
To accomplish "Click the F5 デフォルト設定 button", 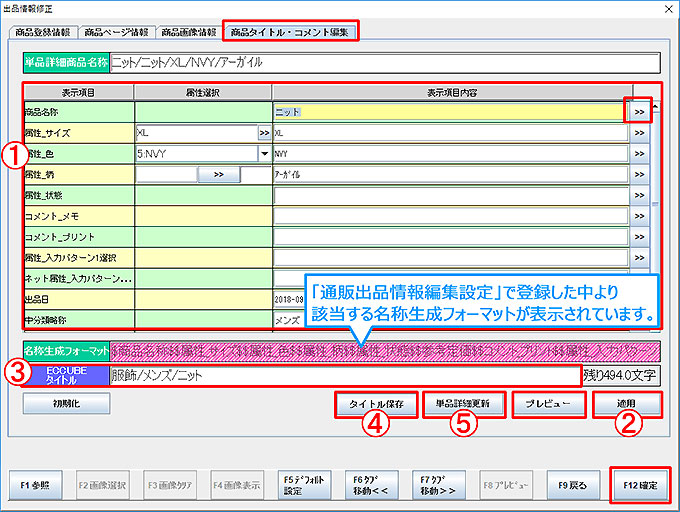I will [x=304, y=485].
